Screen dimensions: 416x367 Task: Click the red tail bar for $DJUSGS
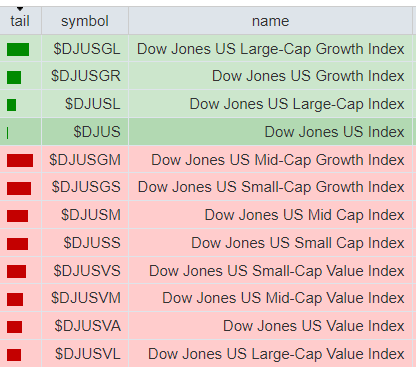click(x=19, y=188)
